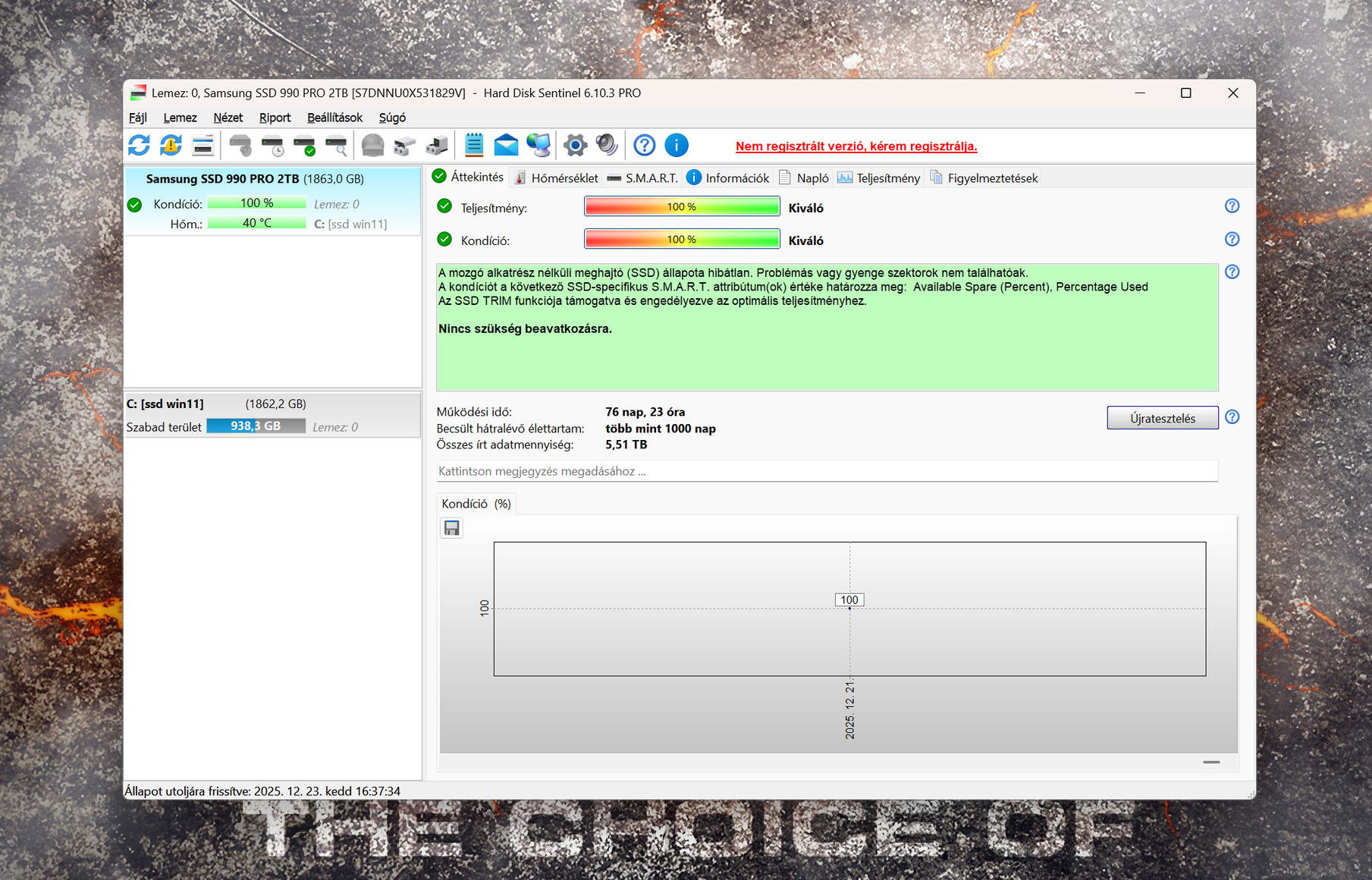Click the 938,3 GB free space bar
Viewport: 1372px width, 880px height.
coord(256,426)
